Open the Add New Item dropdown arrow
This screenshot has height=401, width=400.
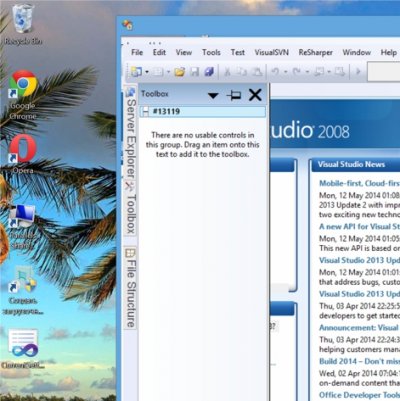[168, 72]
